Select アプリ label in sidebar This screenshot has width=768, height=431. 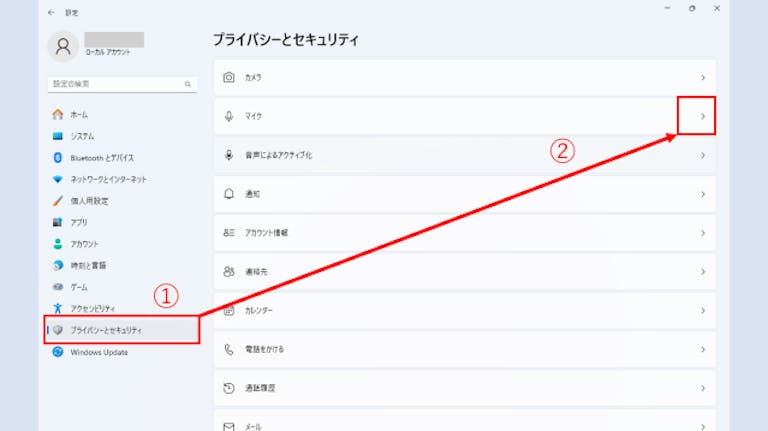[x=79, y=222]
